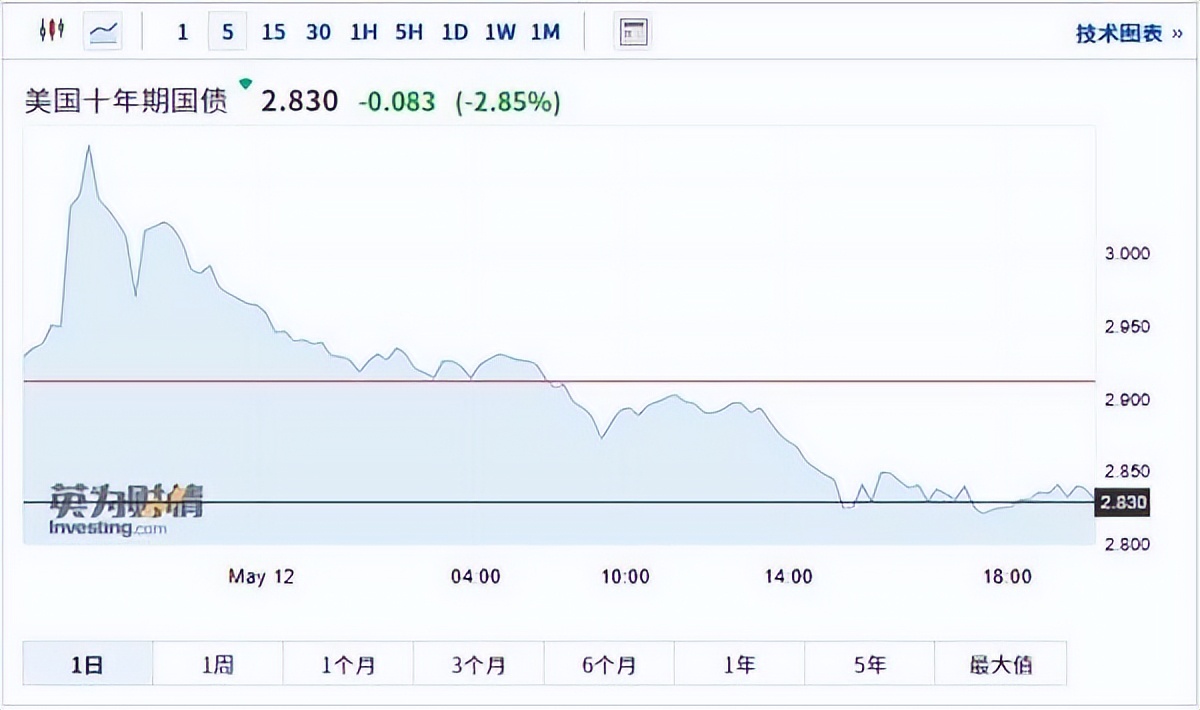Switch interval to 30 minutes
This screenshot has width=1200, height=710.
pos(318,32)
